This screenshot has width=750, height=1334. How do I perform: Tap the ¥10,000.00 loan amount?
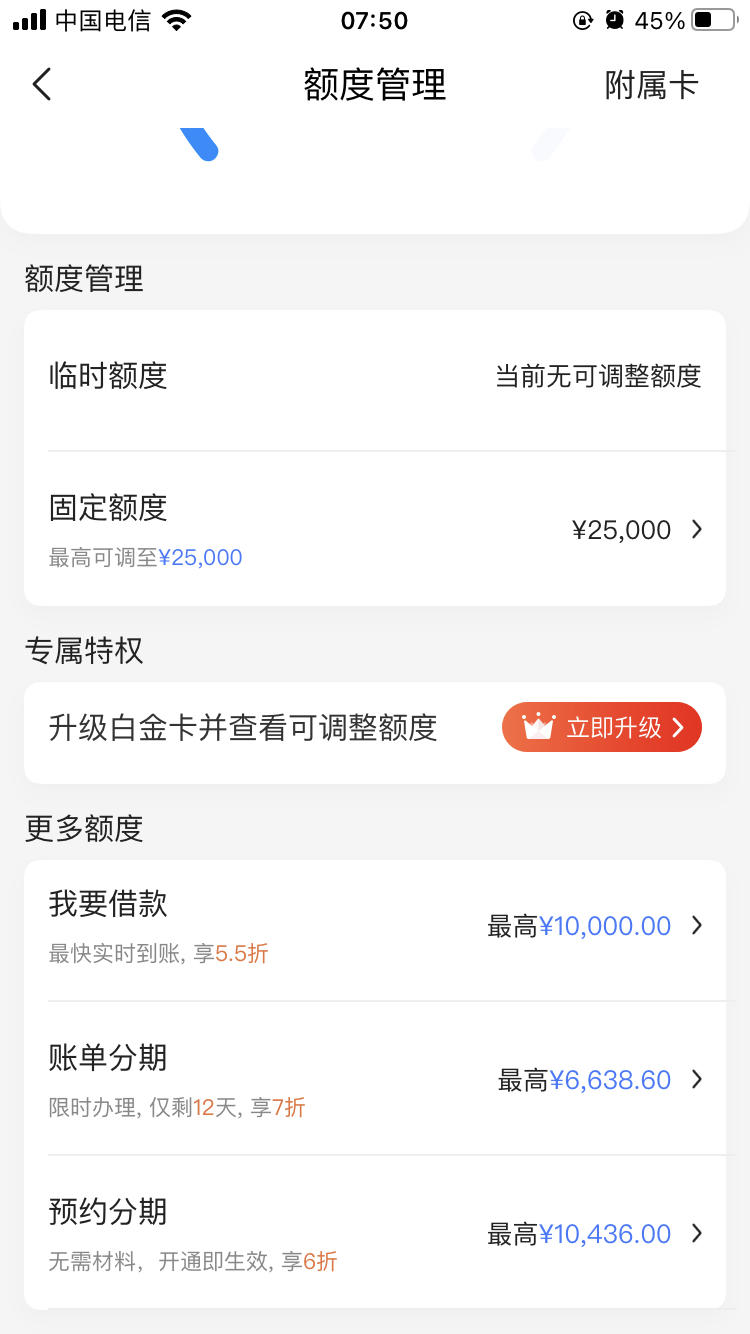605,926
